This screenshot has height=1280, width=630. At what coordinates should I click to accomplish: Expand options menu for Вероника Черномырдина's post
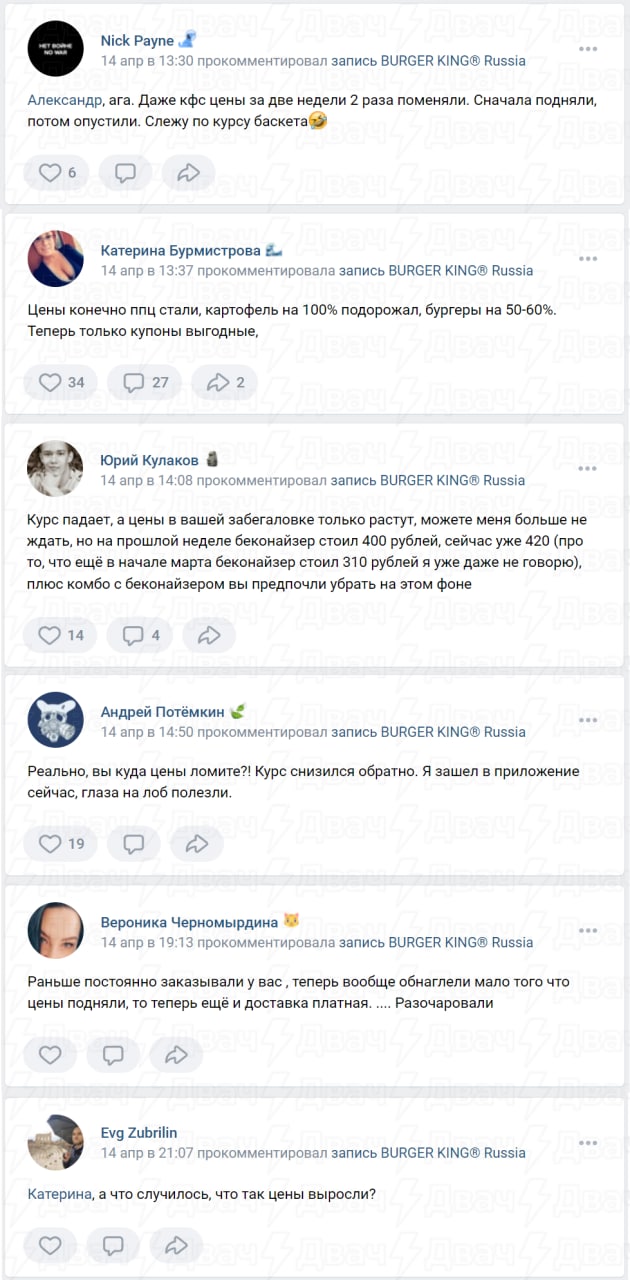pyautogui.click(x=588, y=929)
